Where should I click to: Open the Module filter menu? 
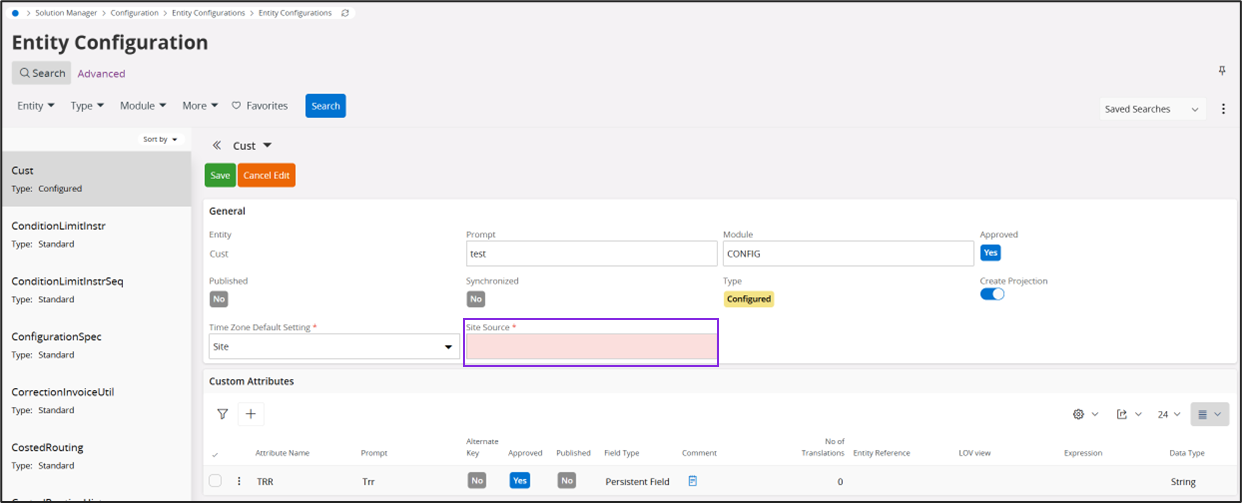coord(143,106)
